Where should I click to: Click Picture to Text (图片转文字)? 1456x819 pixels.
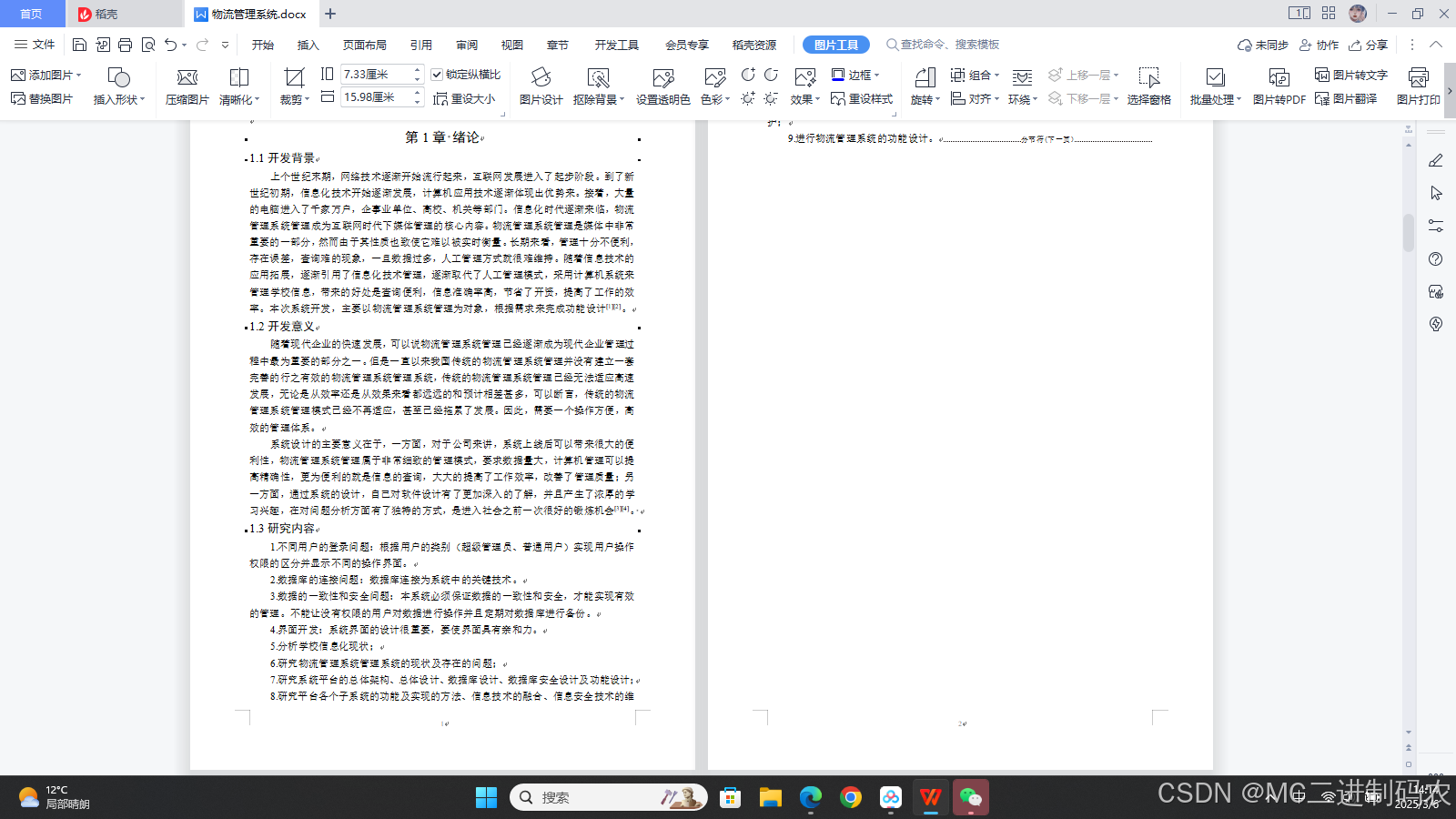click(1351, 75)
